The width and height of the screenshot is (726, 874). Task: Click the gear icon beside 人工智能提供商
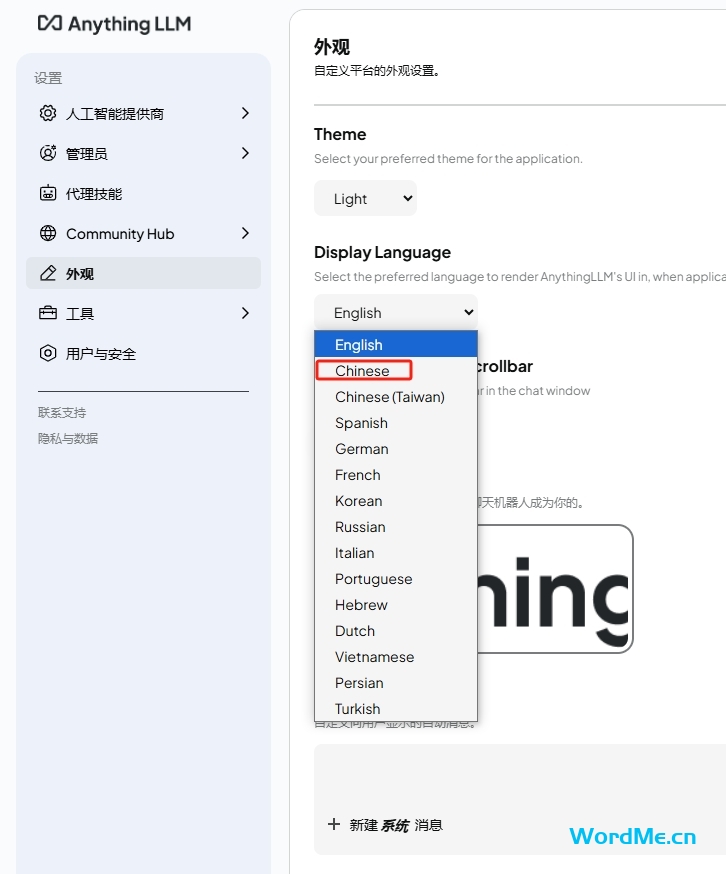click(48, 113)
